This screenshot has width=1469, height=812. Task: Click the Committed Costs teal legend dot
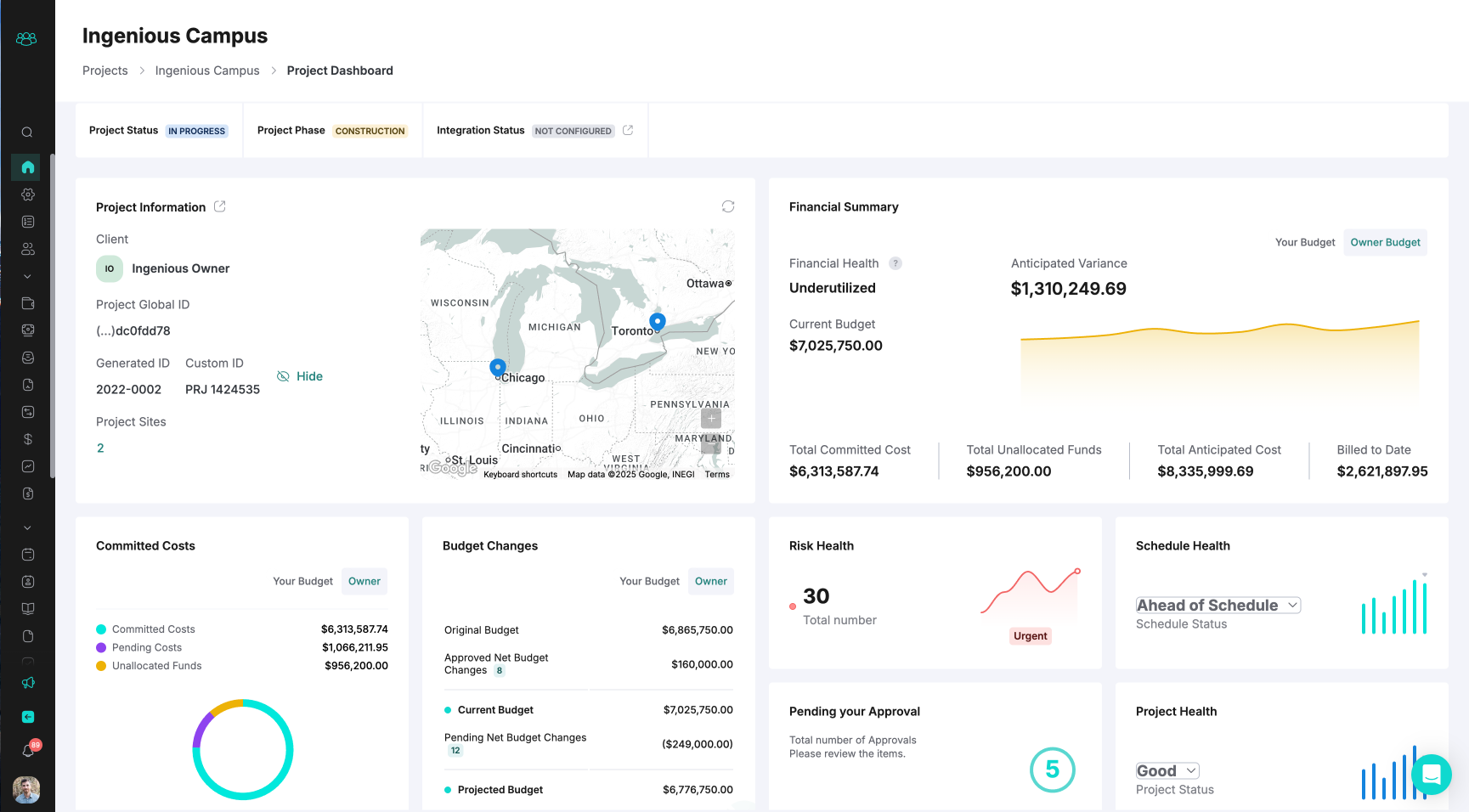point(101,629)
